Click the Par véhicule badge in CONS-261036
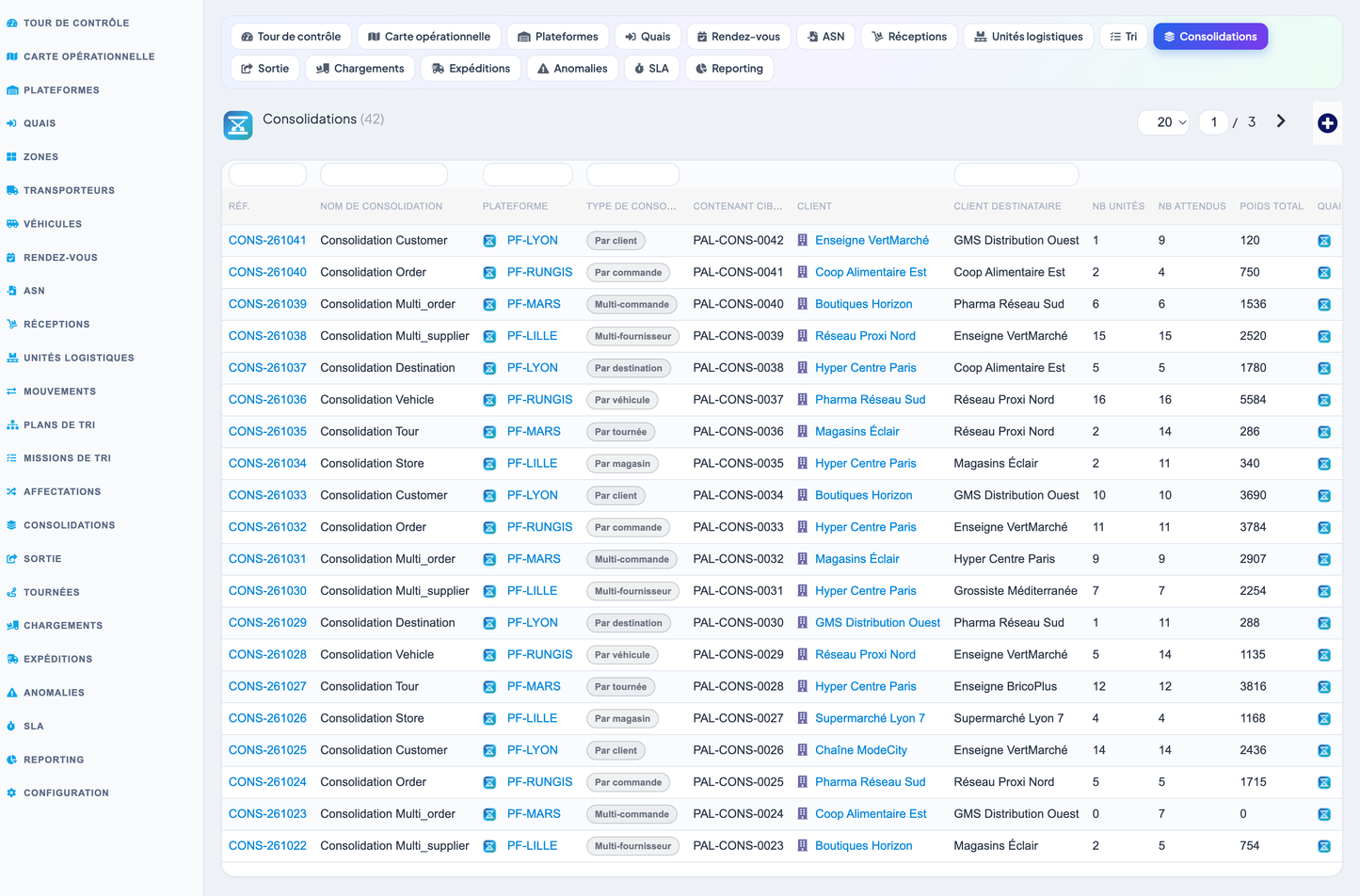 (622, 400)
